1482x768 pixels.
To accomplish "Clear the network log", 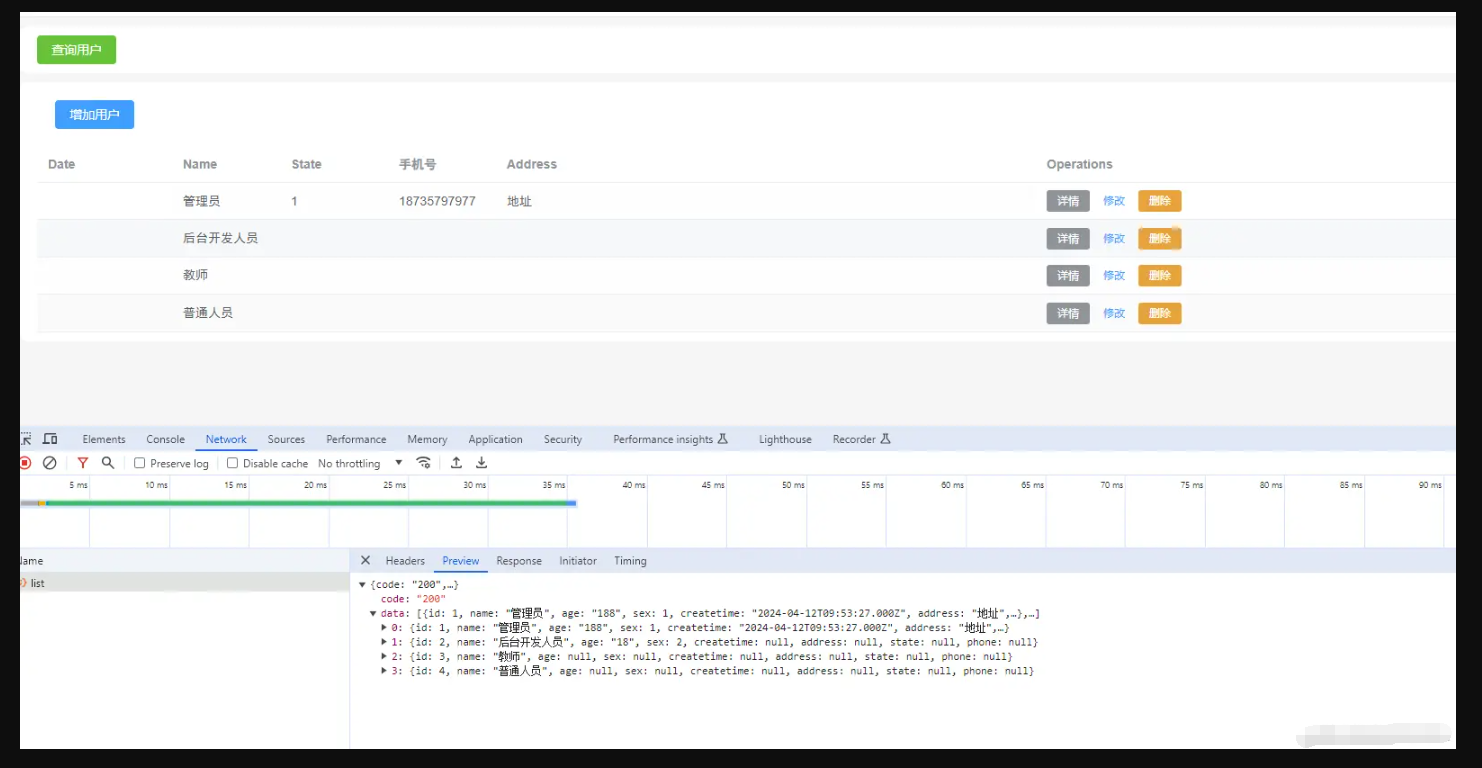I will pos(49,463).
